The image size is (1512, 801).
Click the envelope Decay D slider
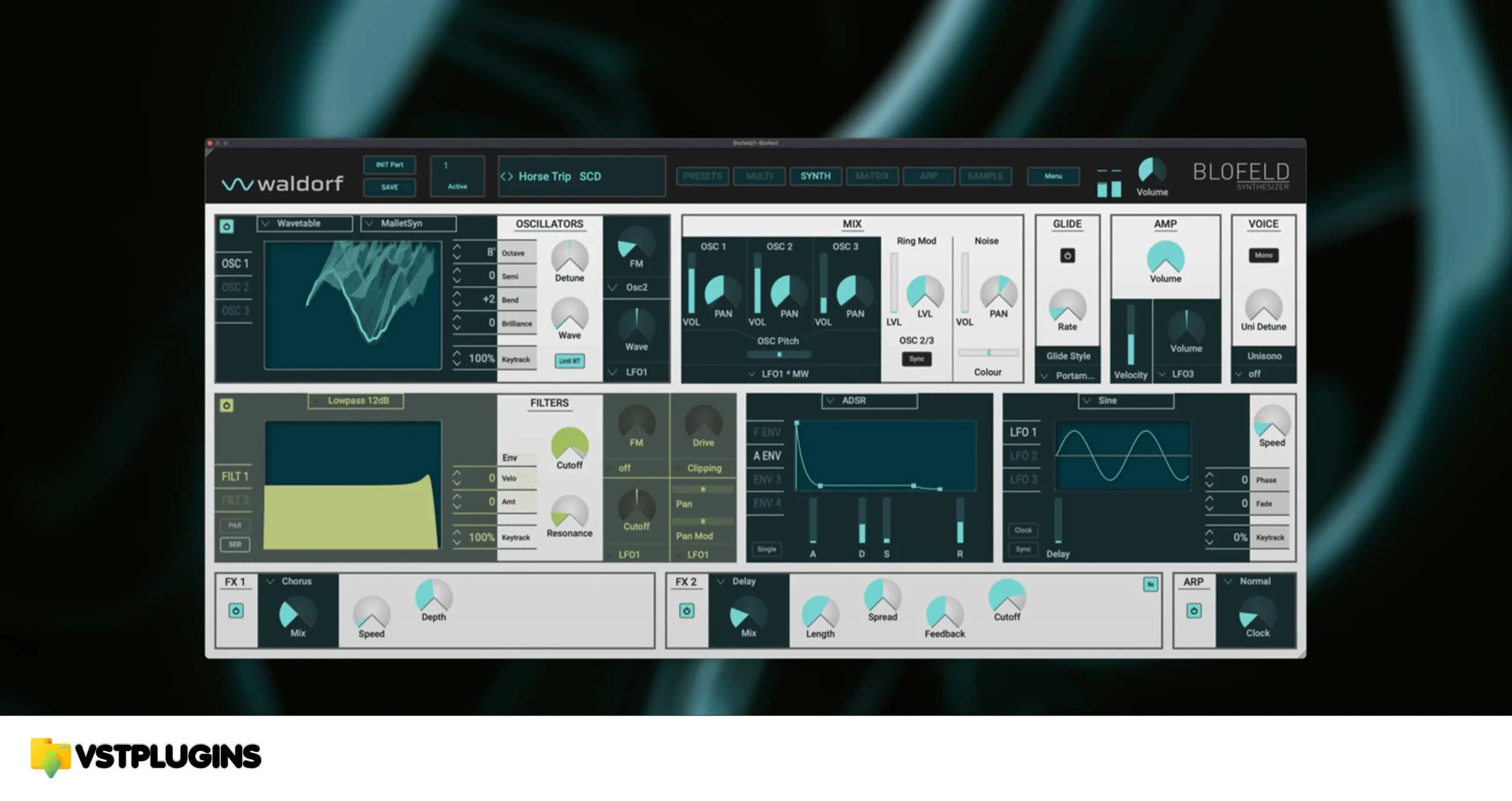pyautogui.click(x=862, y=521)
